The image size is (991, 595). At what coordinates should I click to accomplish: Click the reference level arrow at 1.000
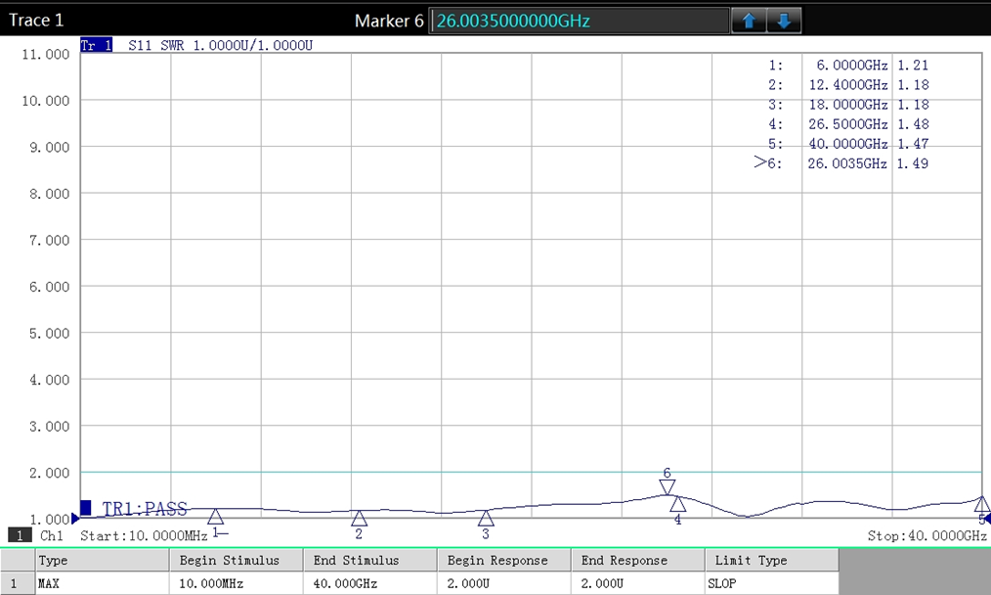pos(75,518)
